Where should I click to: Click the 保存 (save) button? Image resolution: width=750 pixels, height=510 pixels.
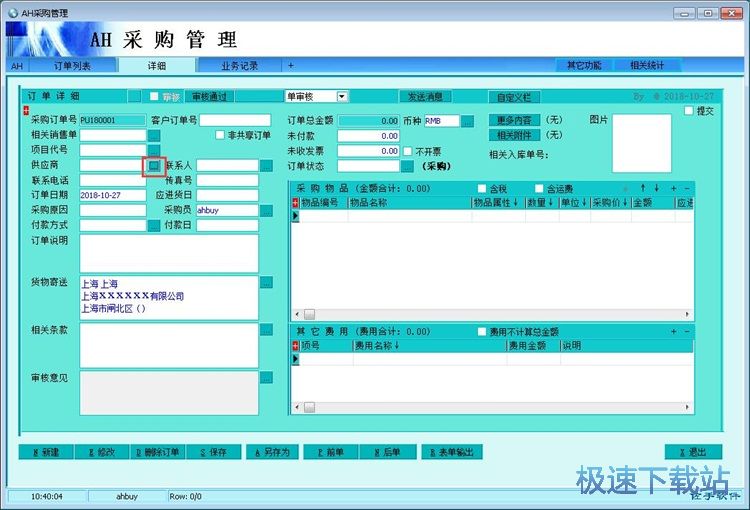pyautogui.click(x=213, y=452)
